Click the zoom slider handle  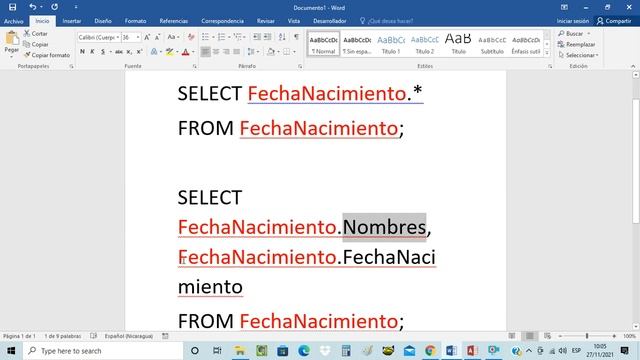[x=587, y=336]
